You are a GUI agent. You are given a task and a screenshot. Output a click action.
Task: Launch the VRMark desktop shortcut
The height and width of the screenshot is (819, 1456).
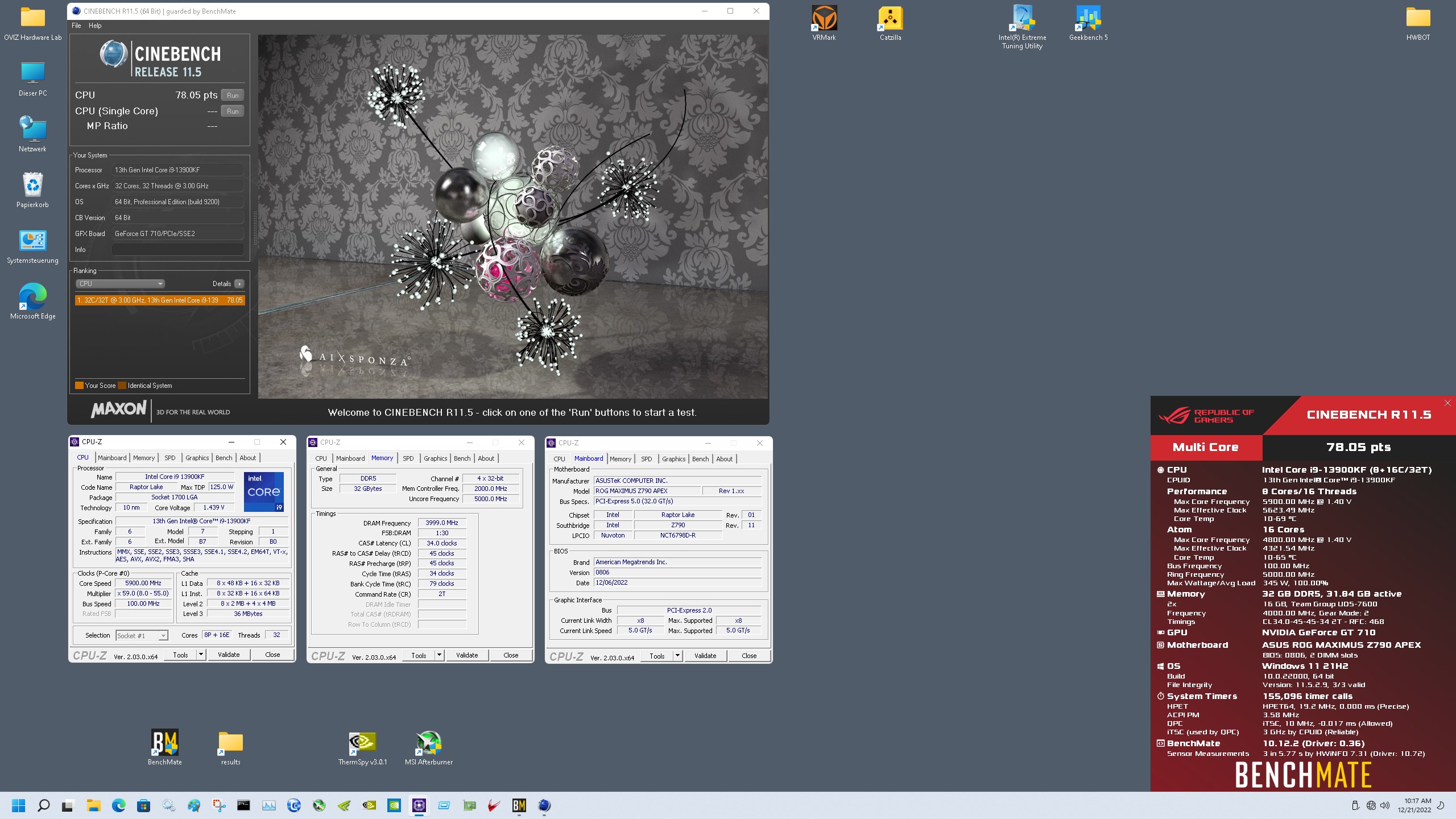coord(824,24)
